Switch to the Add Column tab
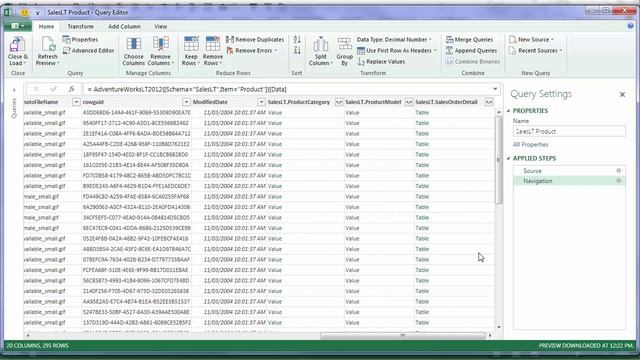 (124, 26)
